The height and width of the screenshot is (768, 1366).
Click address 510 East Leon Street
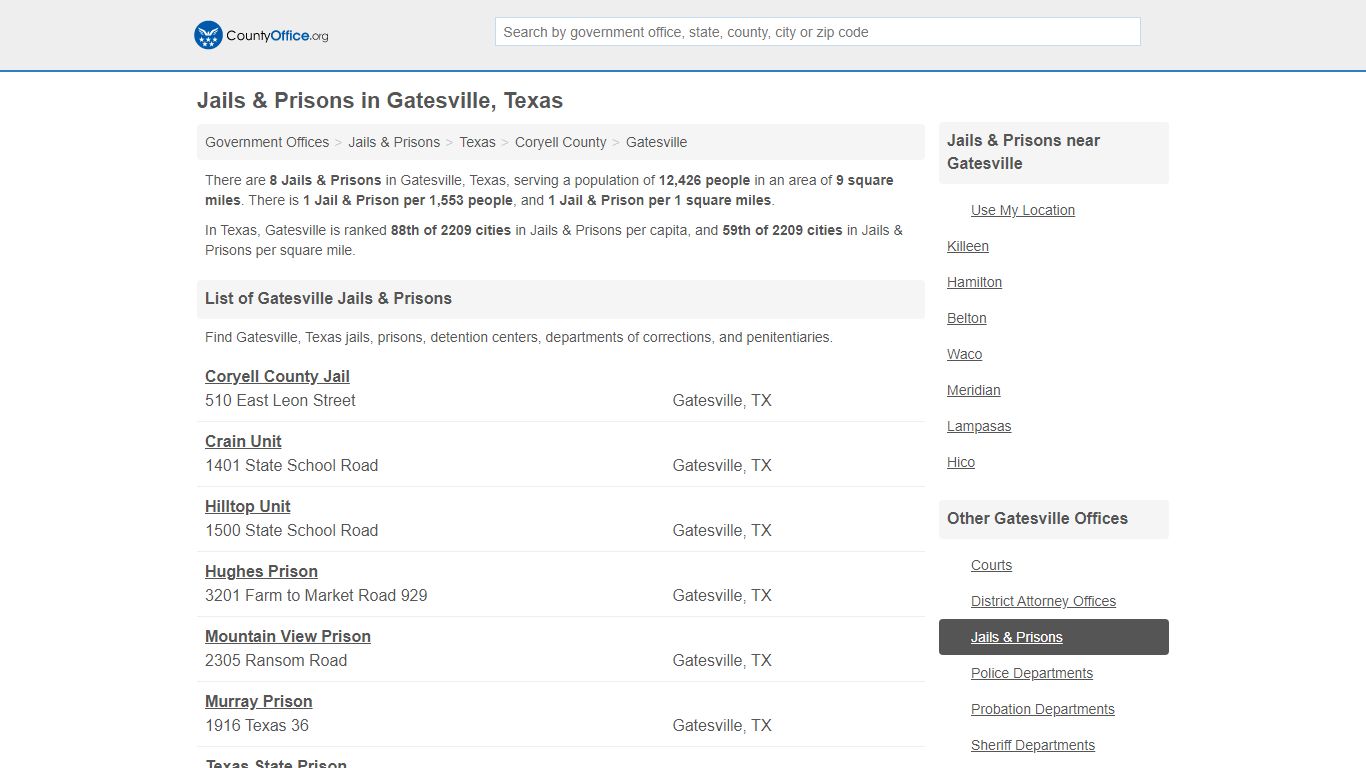[280, 400]
